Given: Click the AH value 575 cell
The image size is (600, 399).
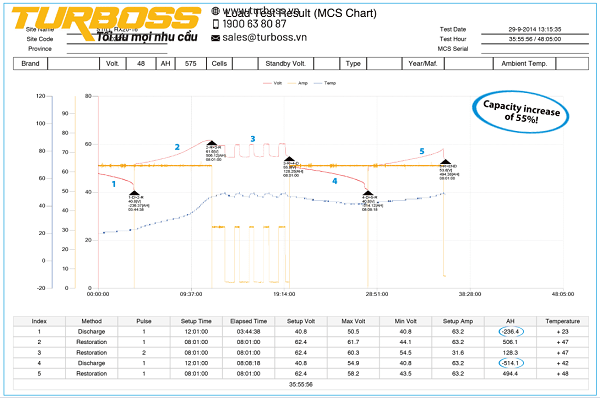Looking at the screenshot, I should [x=191, y=64].
